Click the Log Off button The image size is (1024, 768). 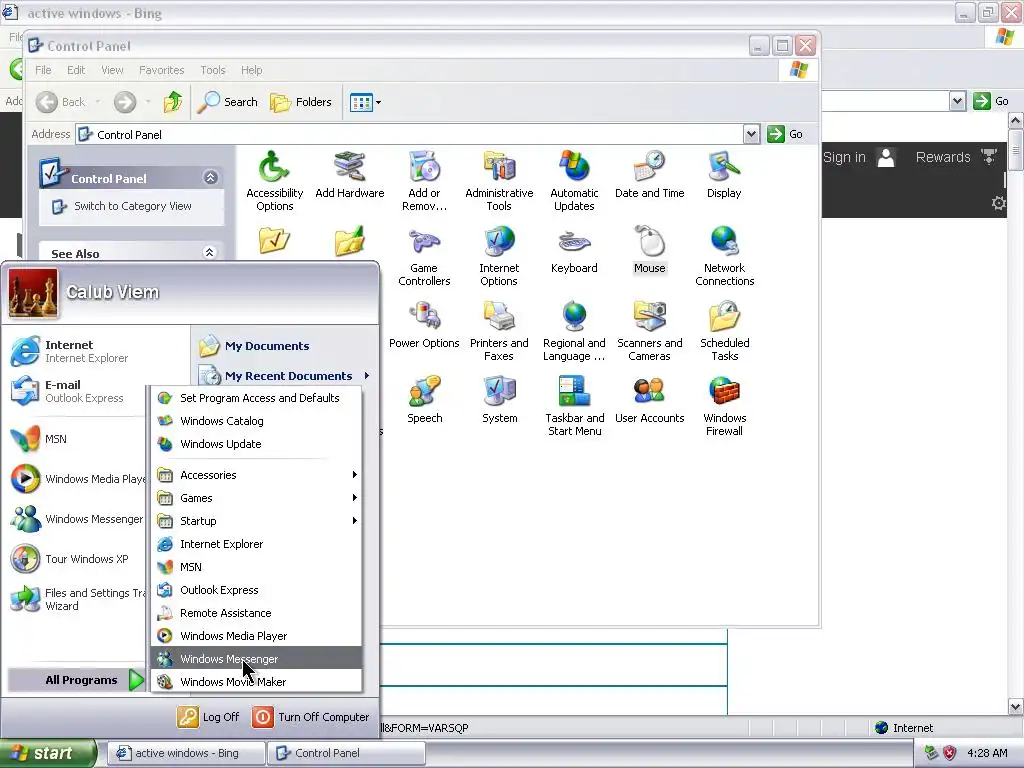(x=208, y=716)
